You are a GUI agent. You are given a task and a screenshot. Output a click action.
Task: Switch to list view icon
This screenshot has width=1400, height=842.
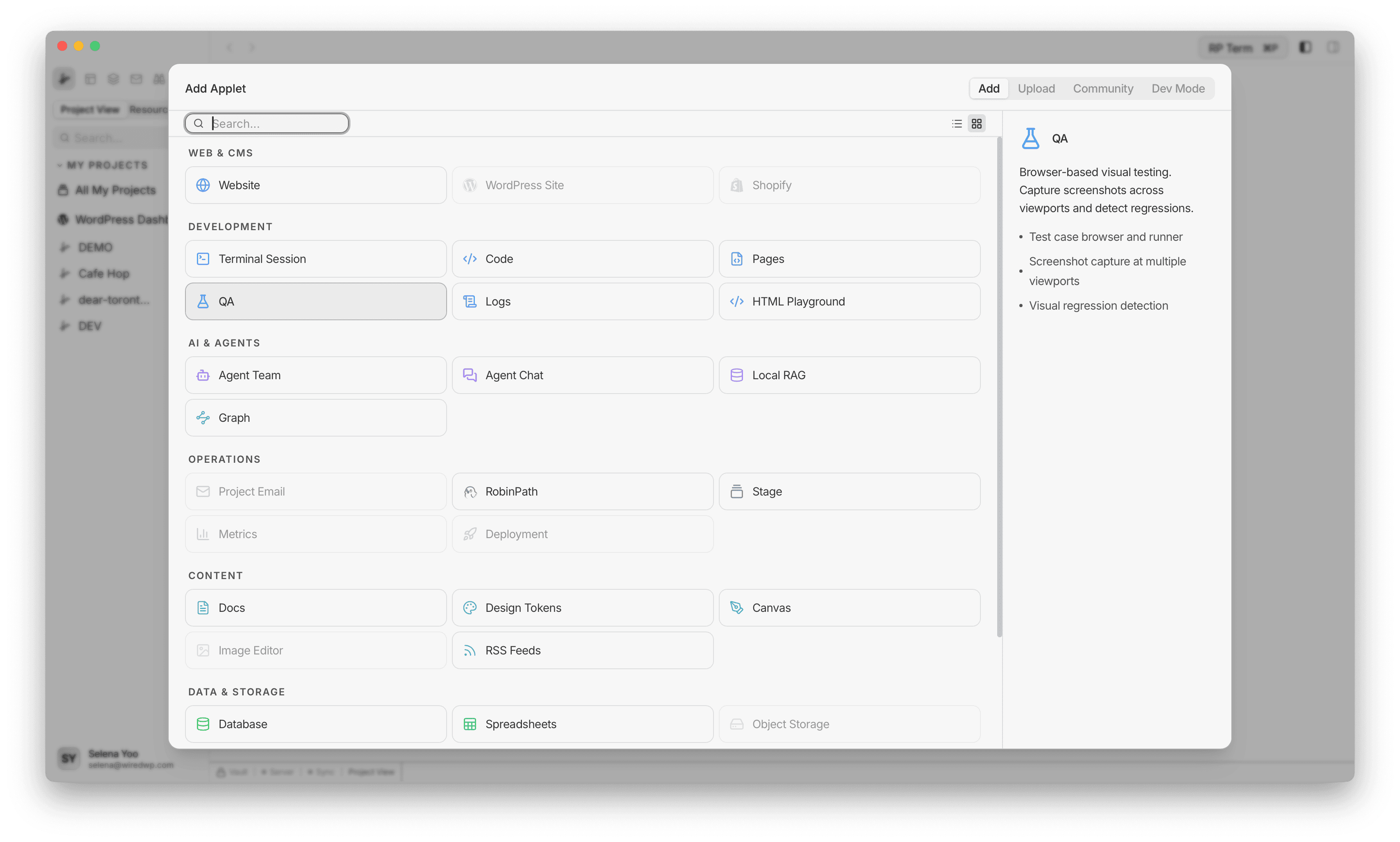point(957,124)
